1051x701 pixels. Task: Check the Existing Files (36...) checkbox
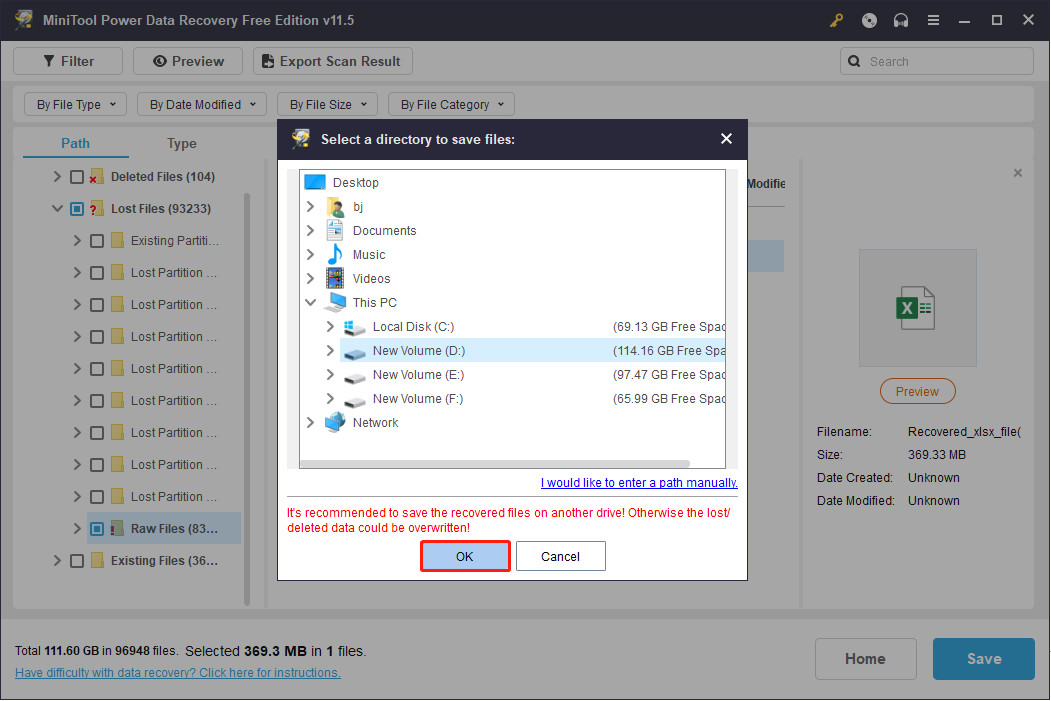click(77, 561)
